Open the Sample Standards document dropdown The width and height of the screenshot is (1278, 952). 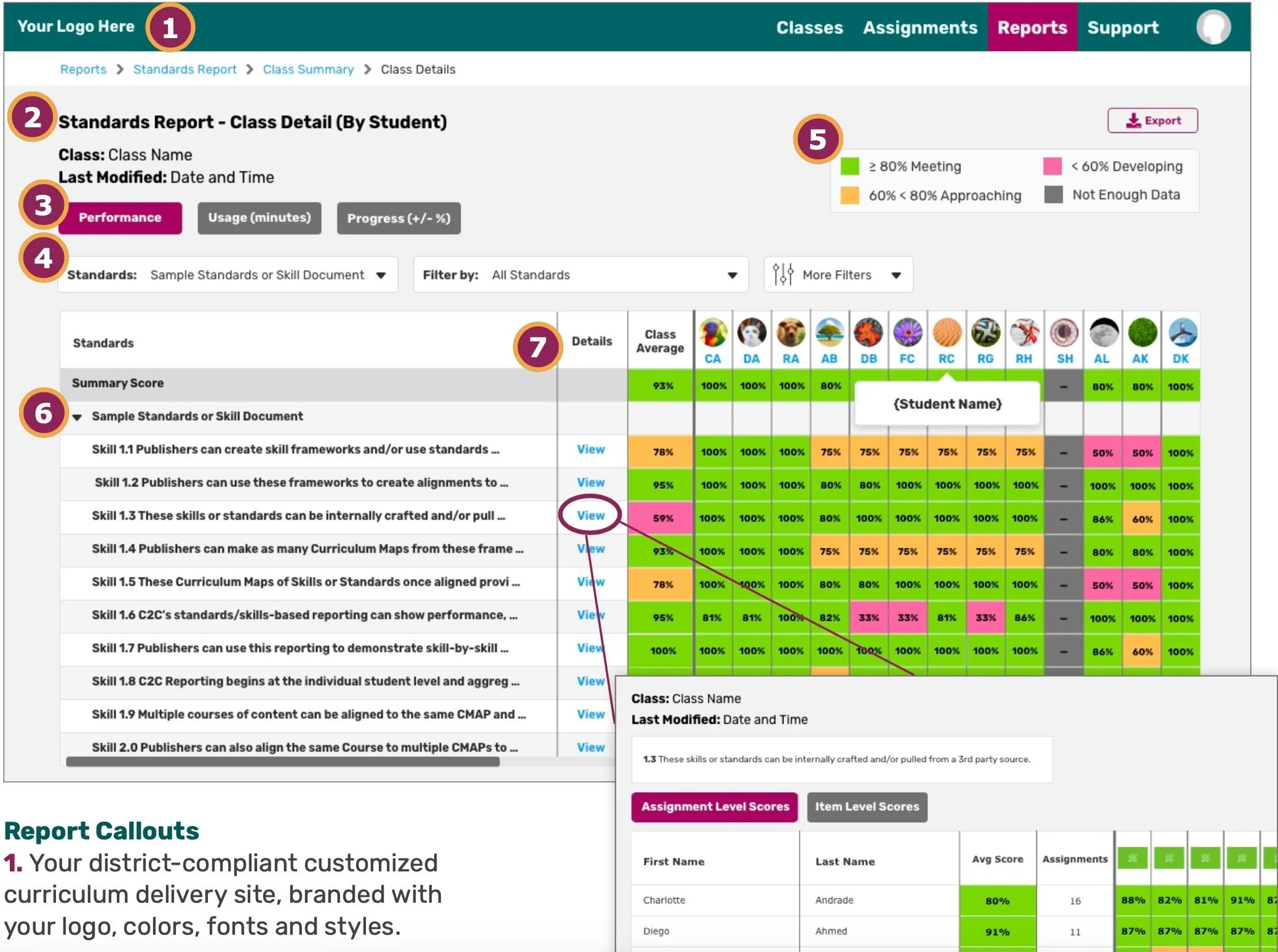pyautogui.click(x=382, y=275)
